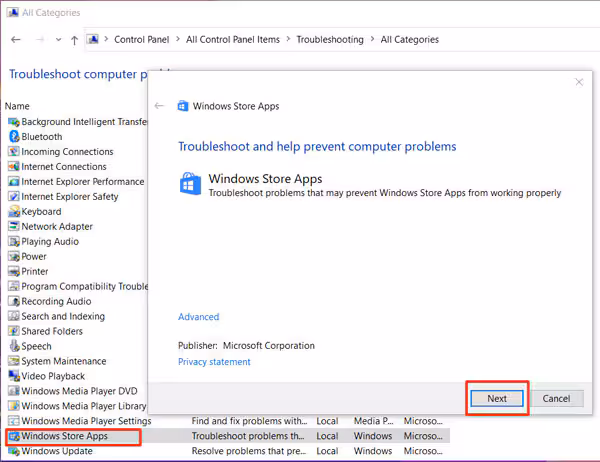Click the Bluetooth troubleshooter icon

14,137
